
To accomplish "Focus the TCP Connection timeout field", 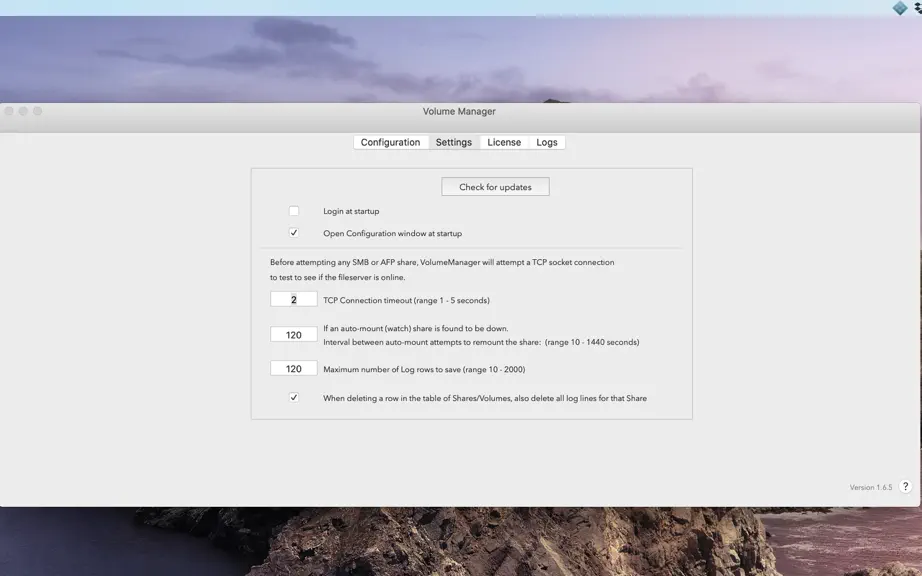I will (294, 299).
